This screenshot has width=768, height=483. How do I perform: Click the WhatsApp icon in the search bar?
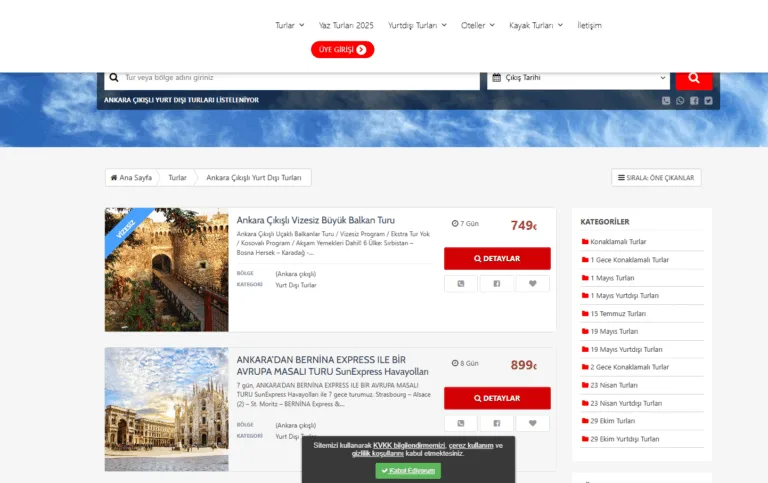[680, 101]
